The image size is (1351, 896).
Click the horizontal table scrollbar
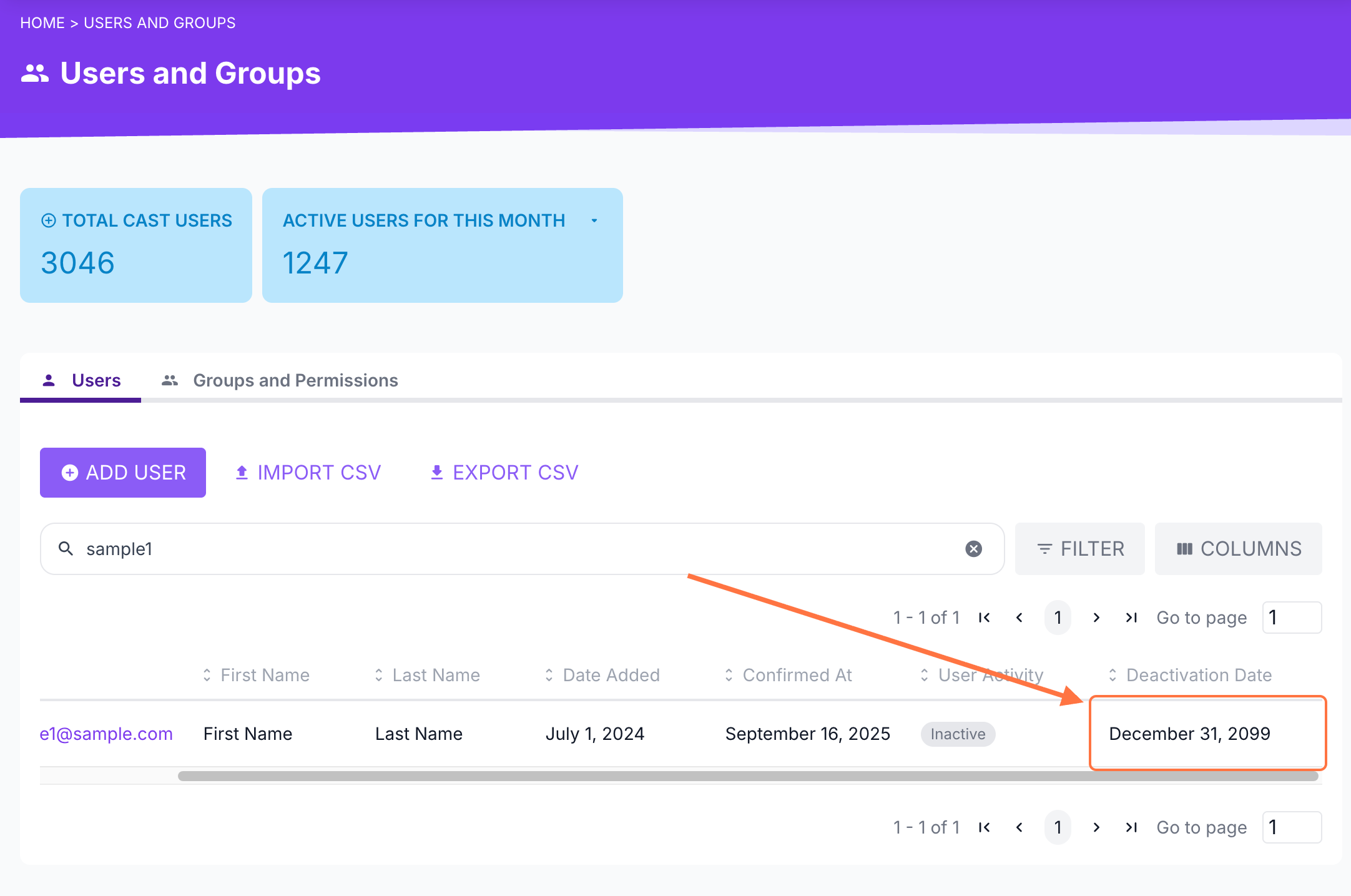pos(747,776)
